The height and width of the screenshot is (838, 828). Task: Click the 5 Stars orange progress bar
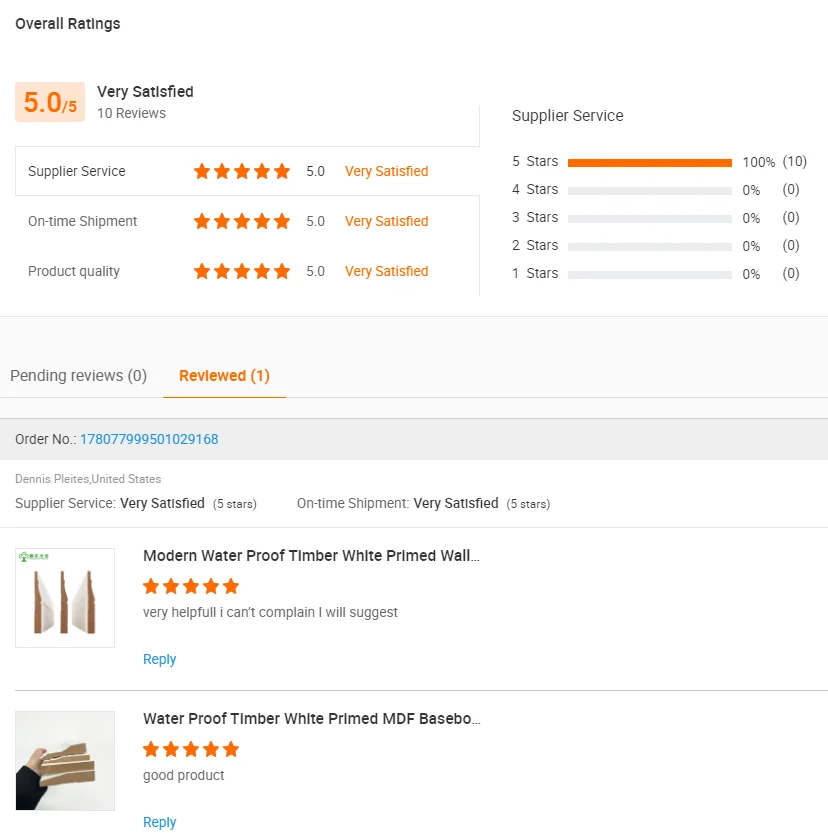(650, 162)
